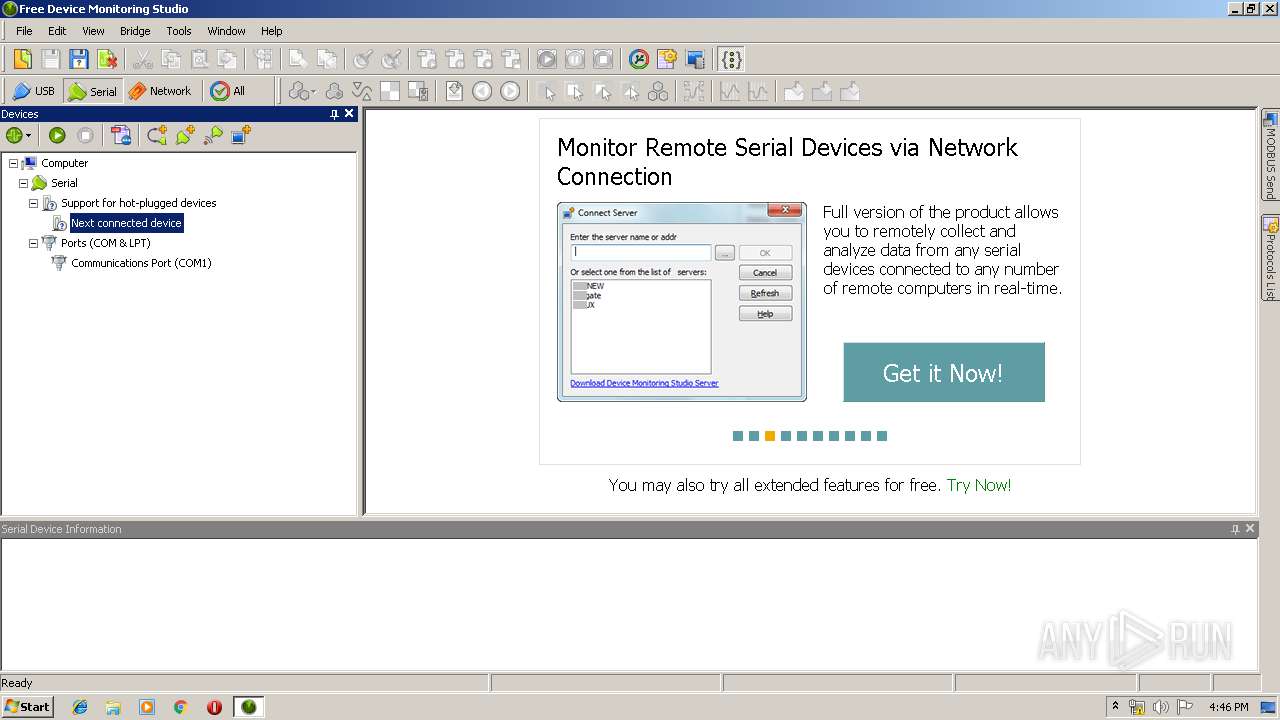This screenshot has width=1280, height=720.
Task: Click the back arrow circle icon
Action: [482, 91]
